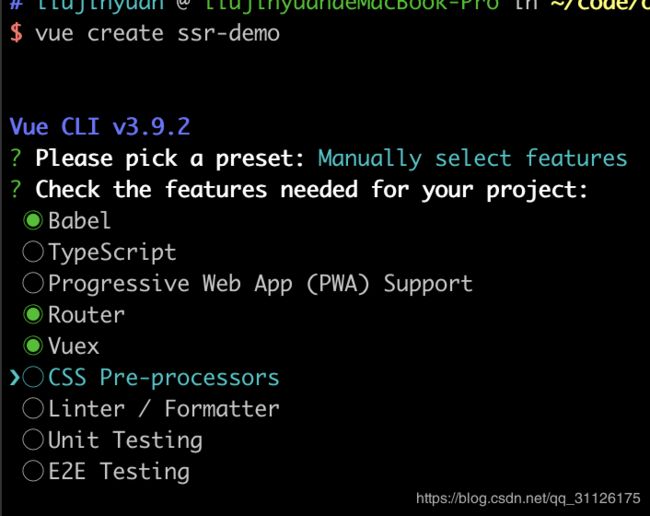Click the CSS Pre-processors label text

pos(164,378)
